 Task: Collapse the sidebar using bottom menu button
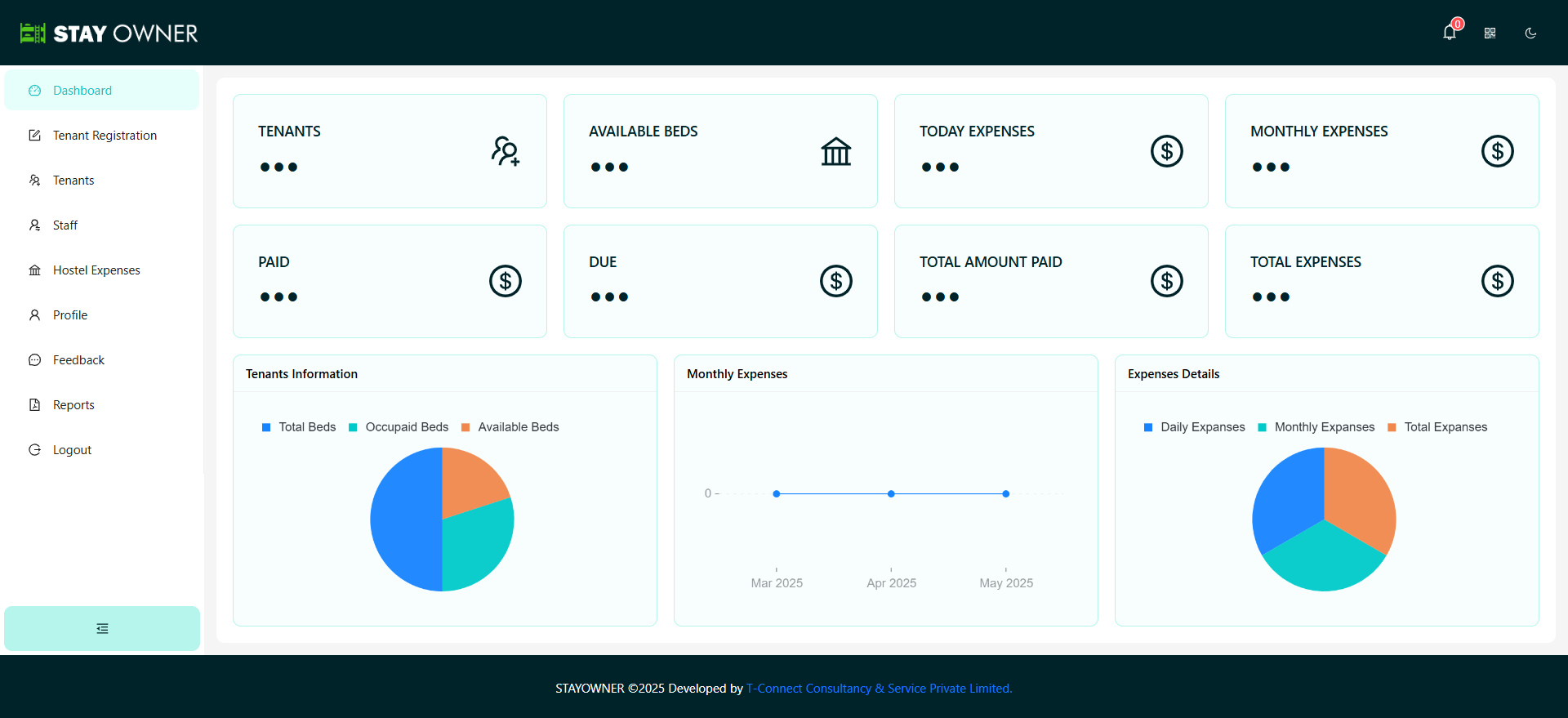click(x=102, y=628)
